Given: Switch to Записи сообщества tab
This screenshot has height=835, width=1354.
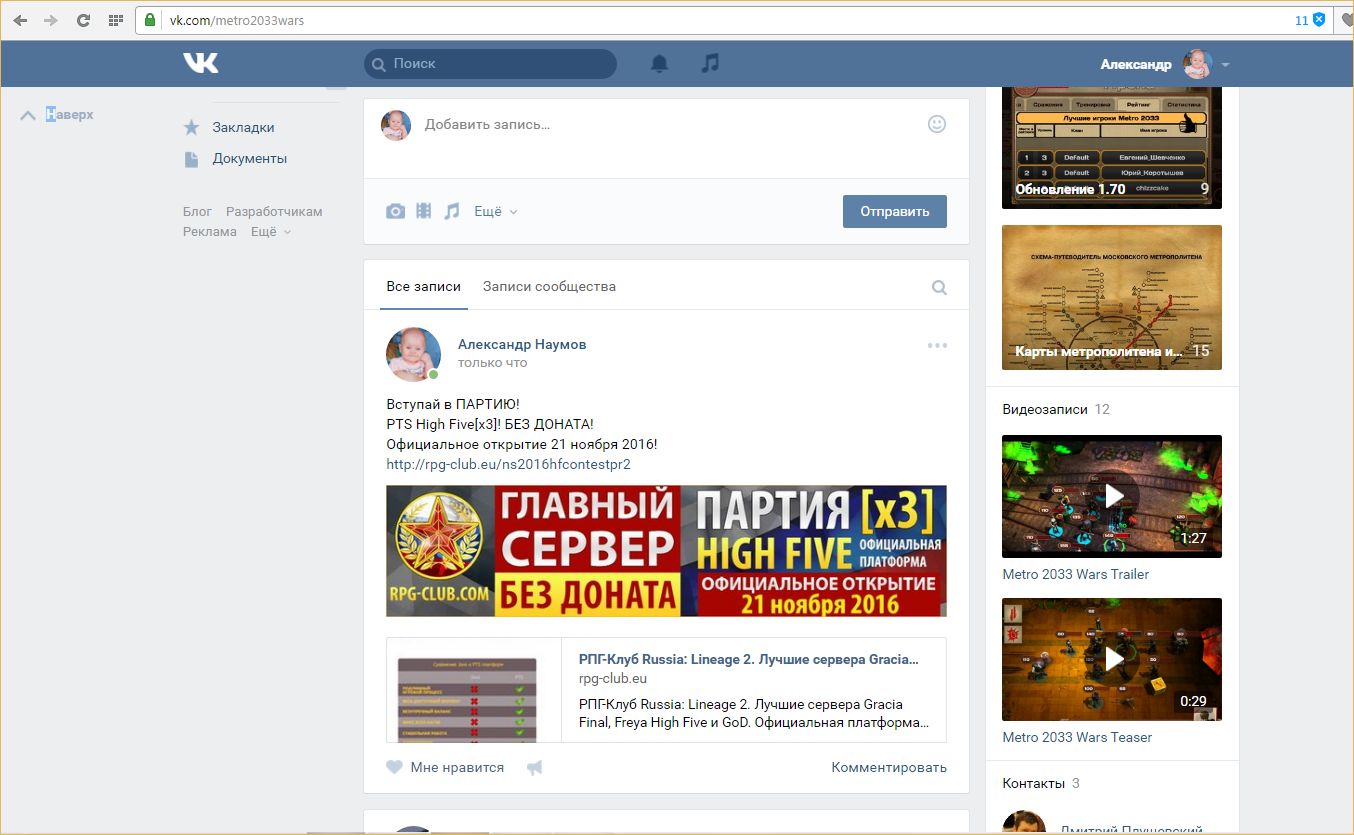Looking at the screenshot, I should [549, 286].
